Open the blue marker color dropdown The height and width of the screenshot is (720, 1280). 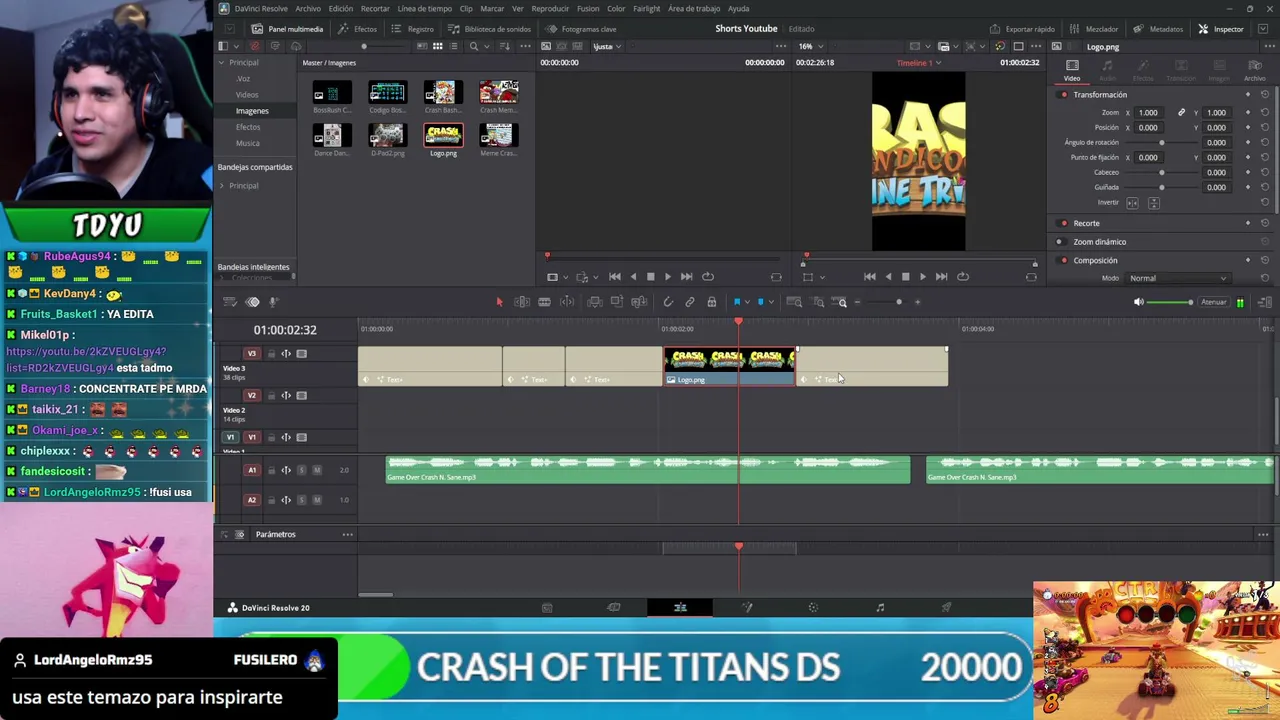tap(770, 302)
